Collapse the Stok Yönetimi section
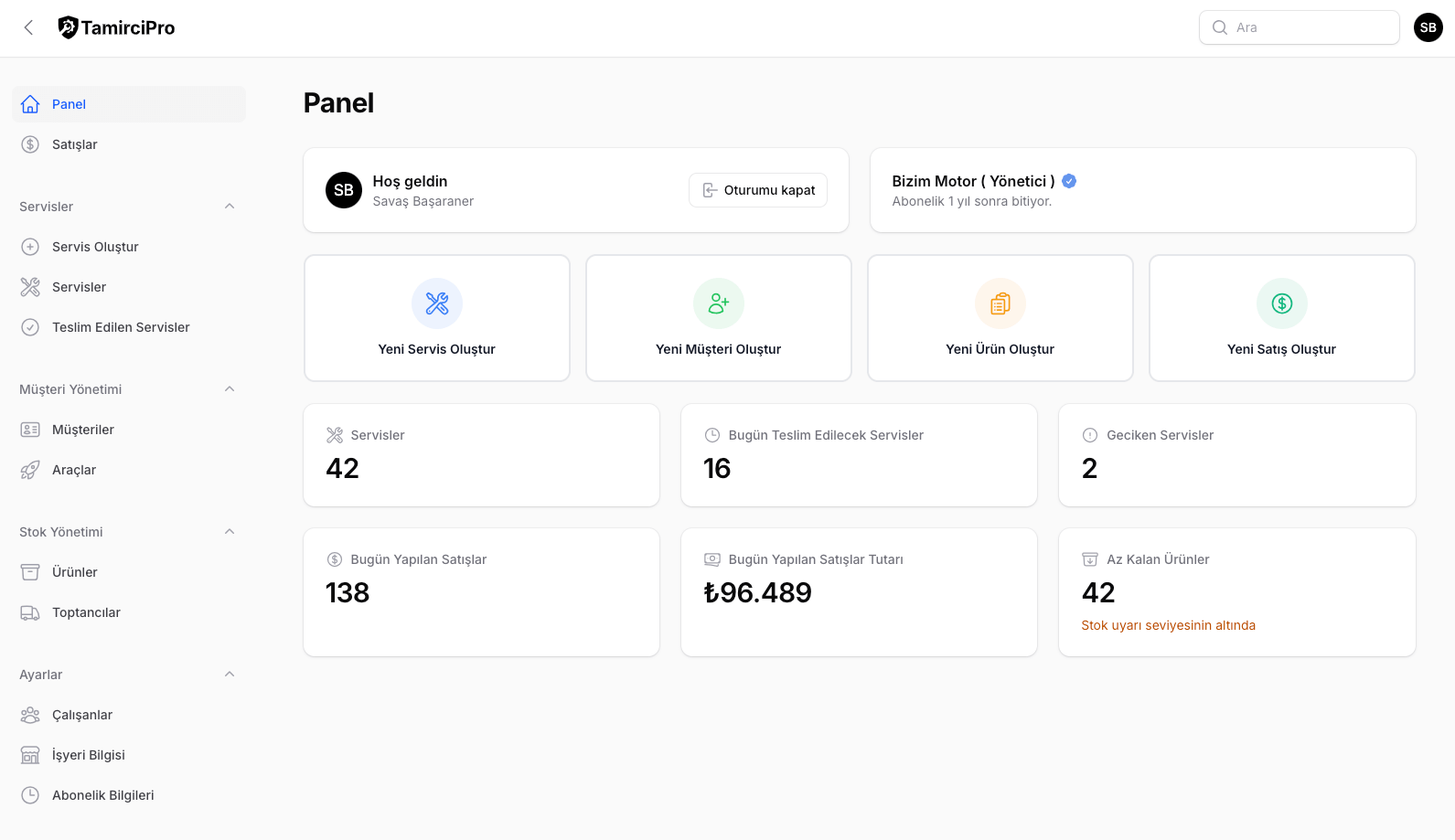 (230, 532)
